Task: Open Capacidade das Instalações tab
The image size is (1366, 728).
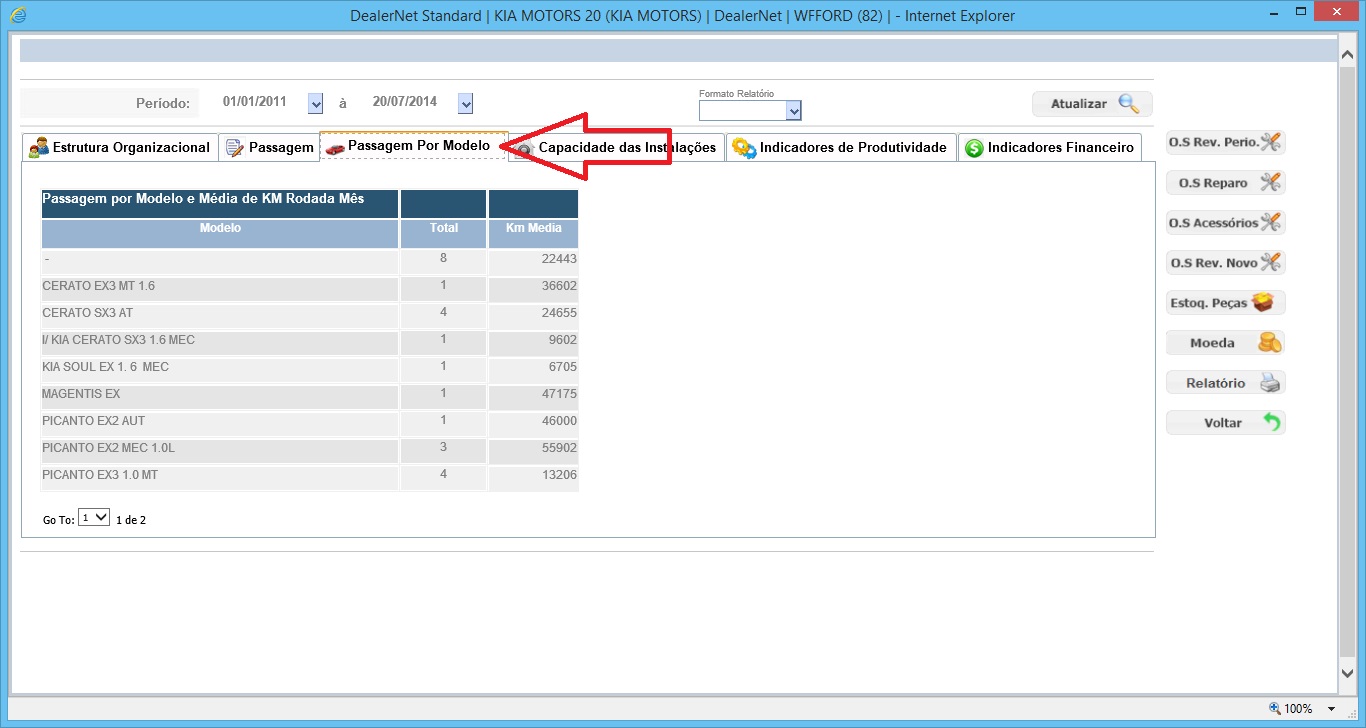Action: (x=617, y=147)
